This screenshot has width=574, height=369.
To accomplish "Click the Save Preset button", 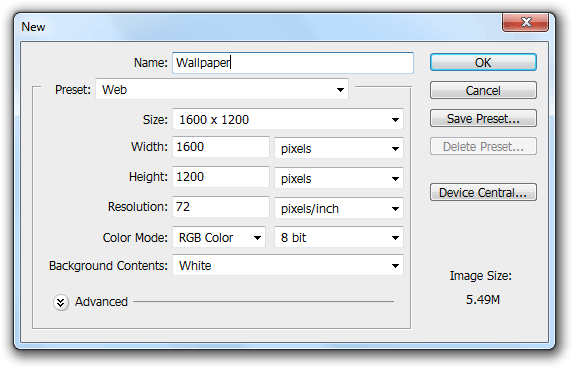I will coord(483,118).
